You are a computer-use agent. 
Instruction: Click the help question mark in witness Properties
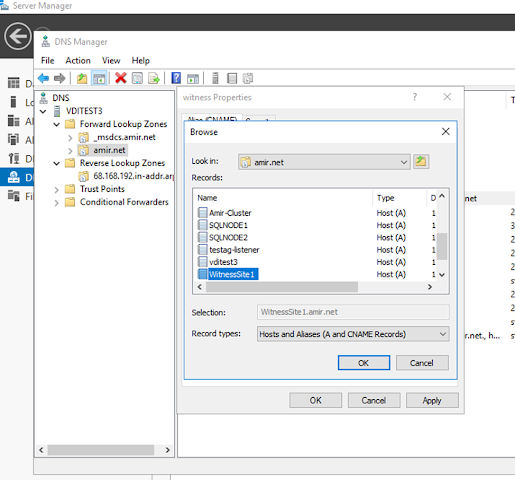point(415,97)
